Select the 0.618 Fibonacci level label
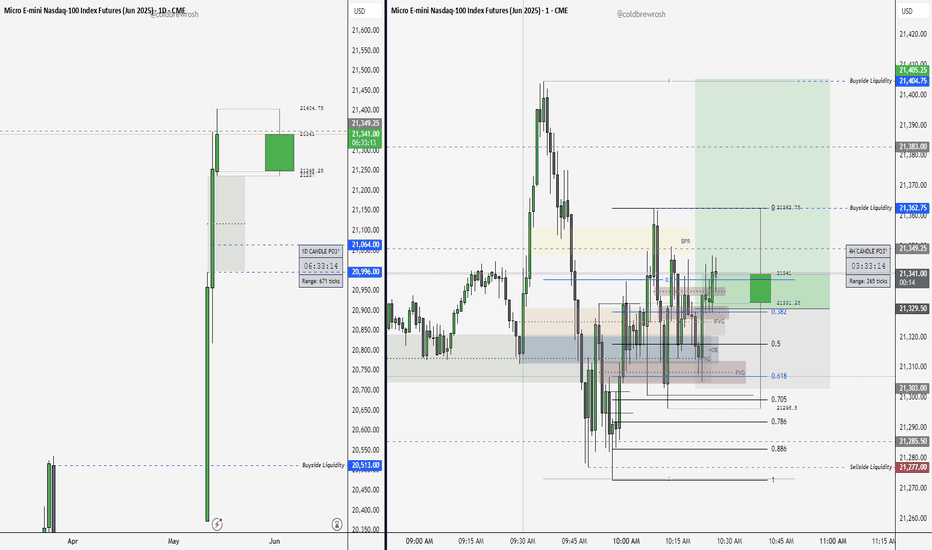The image size is (932, 550). (779, 376)
